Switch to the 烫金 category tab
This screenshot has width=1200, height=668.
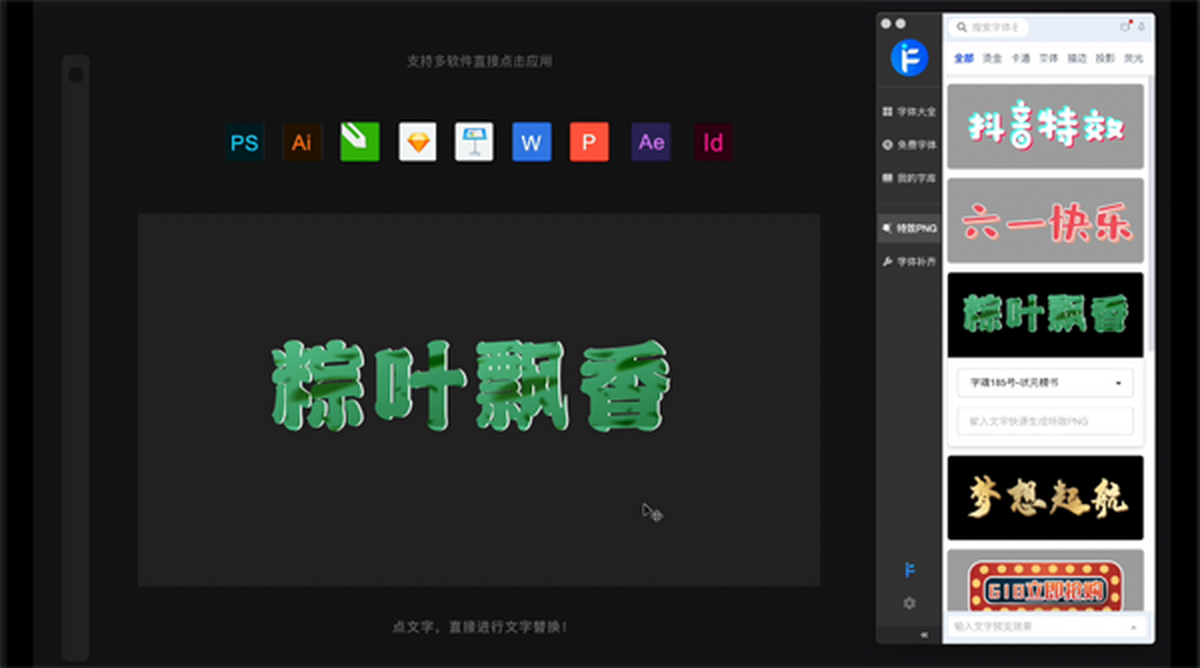[x=992, y=58]
